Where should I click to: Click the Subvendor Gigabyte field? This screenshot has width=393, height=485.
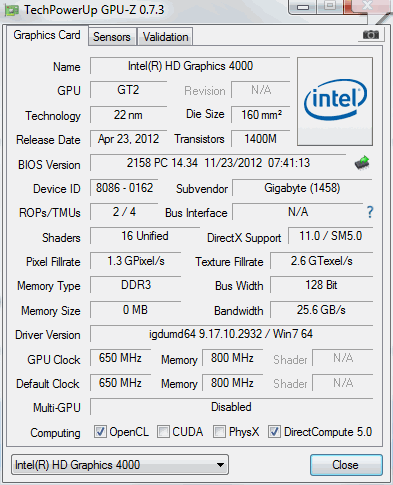[302, 188]
